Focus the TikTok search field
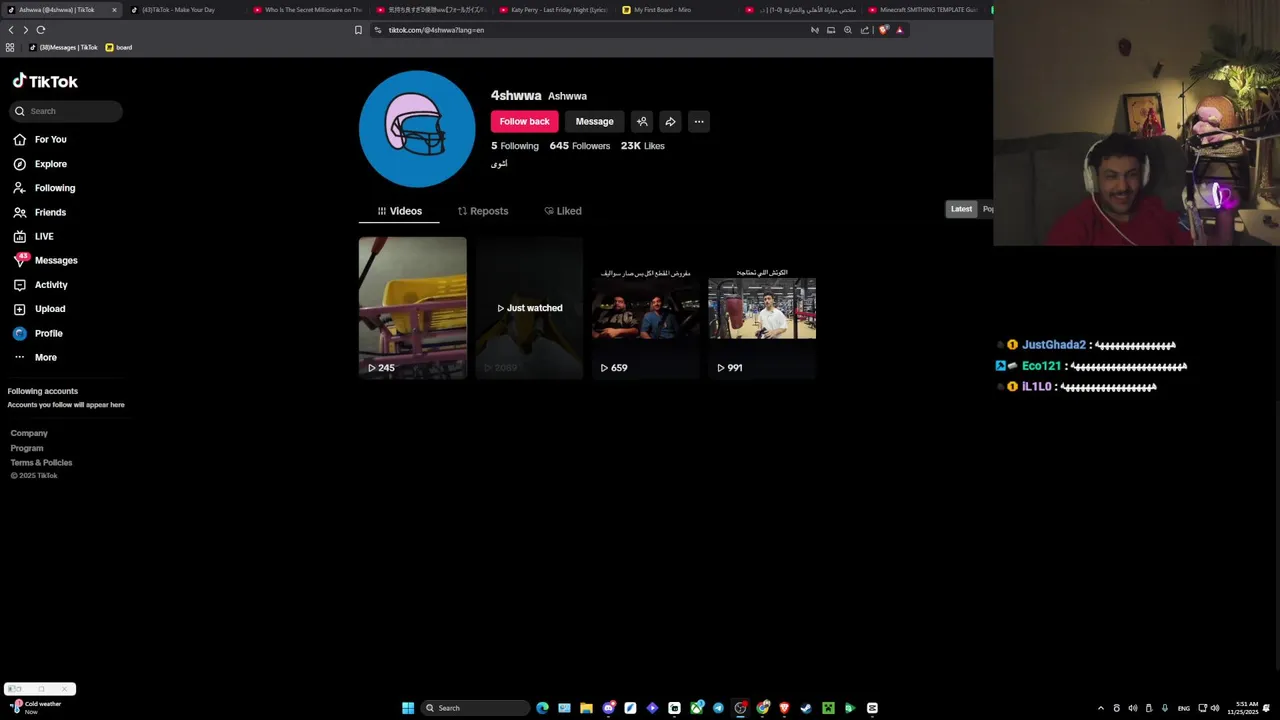The width and height of the screenshot is (1280, 720). coord(66,111)
